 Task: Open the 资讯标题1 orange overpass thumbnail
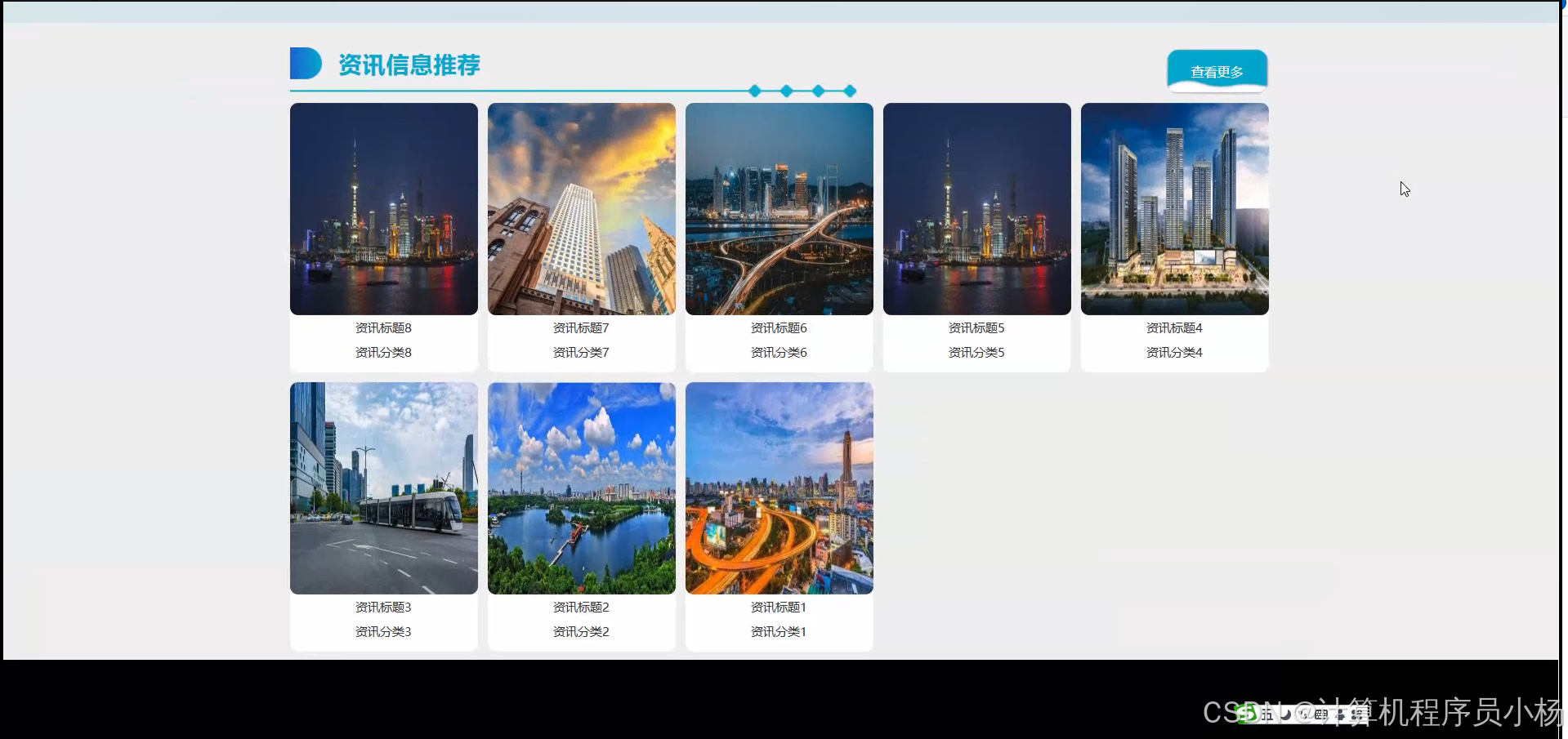pyautogui.click(x=780, y=488)
